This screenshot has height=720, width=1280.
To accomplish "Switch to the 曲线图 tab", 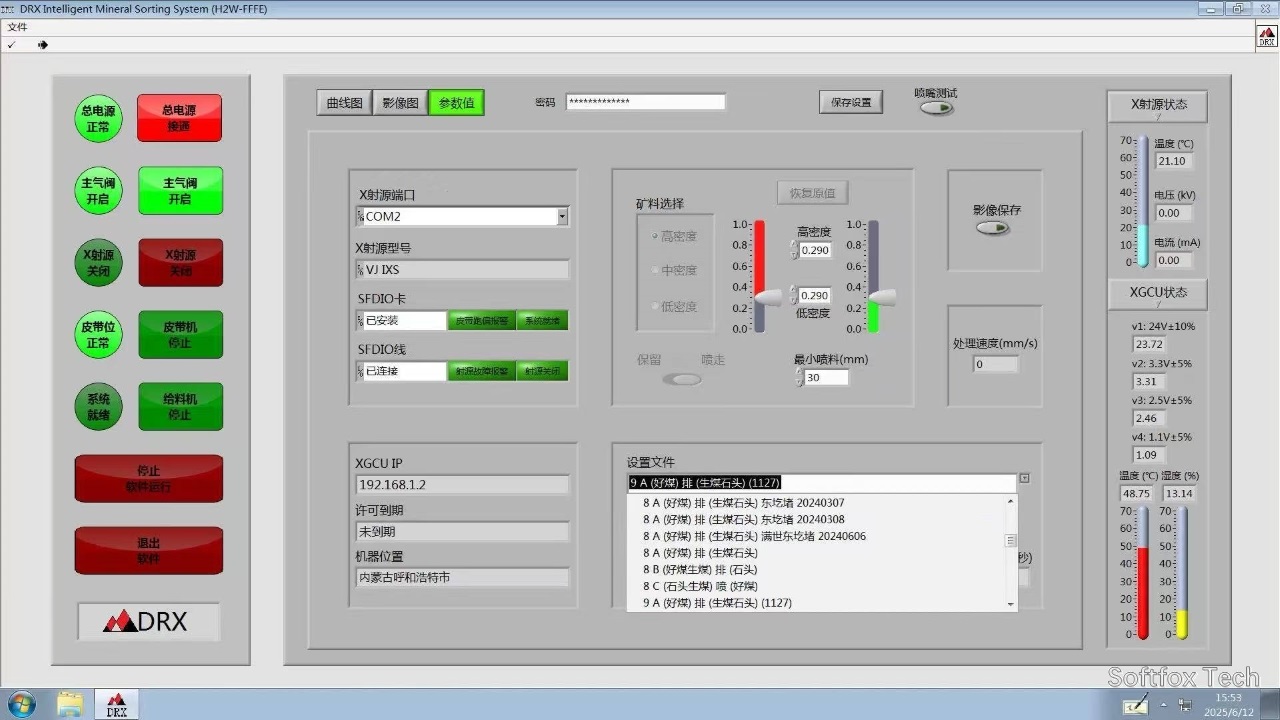I will coord(343,101).
